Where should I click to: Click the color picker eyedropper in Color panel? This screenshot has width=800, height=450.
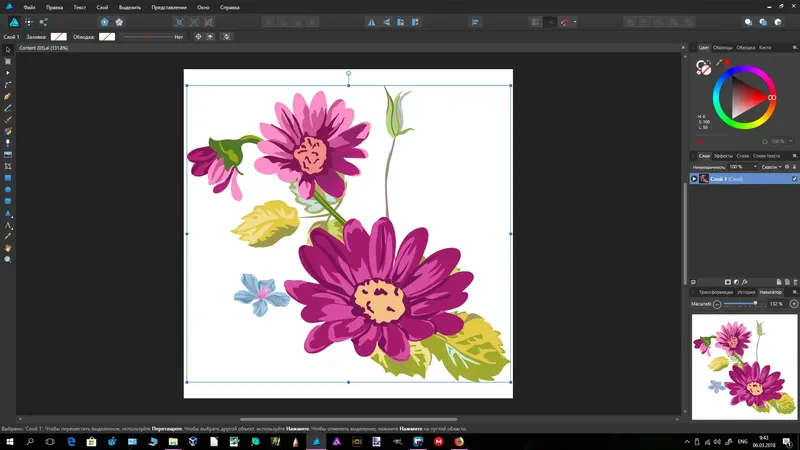(718, 62)
